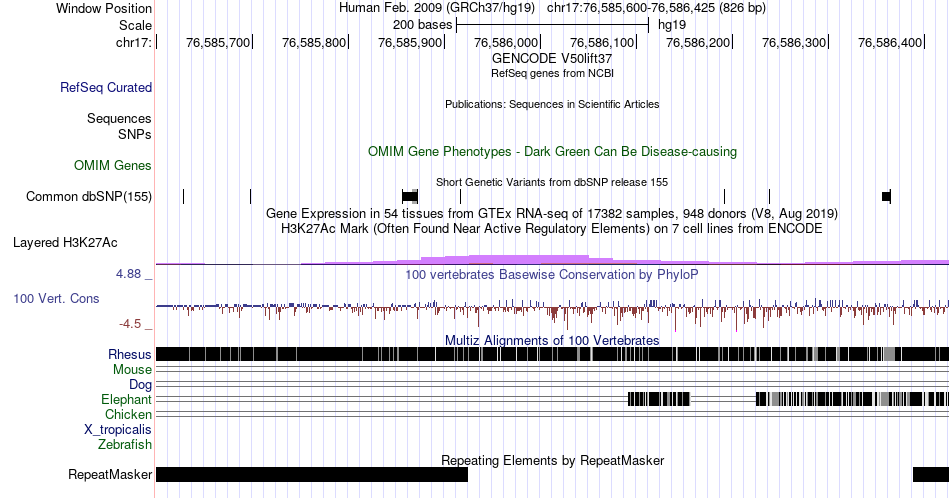Click 'Publications: Sequences in Scientific Articles' title
The height and width of the screenshot is (498, 950).
552,104
